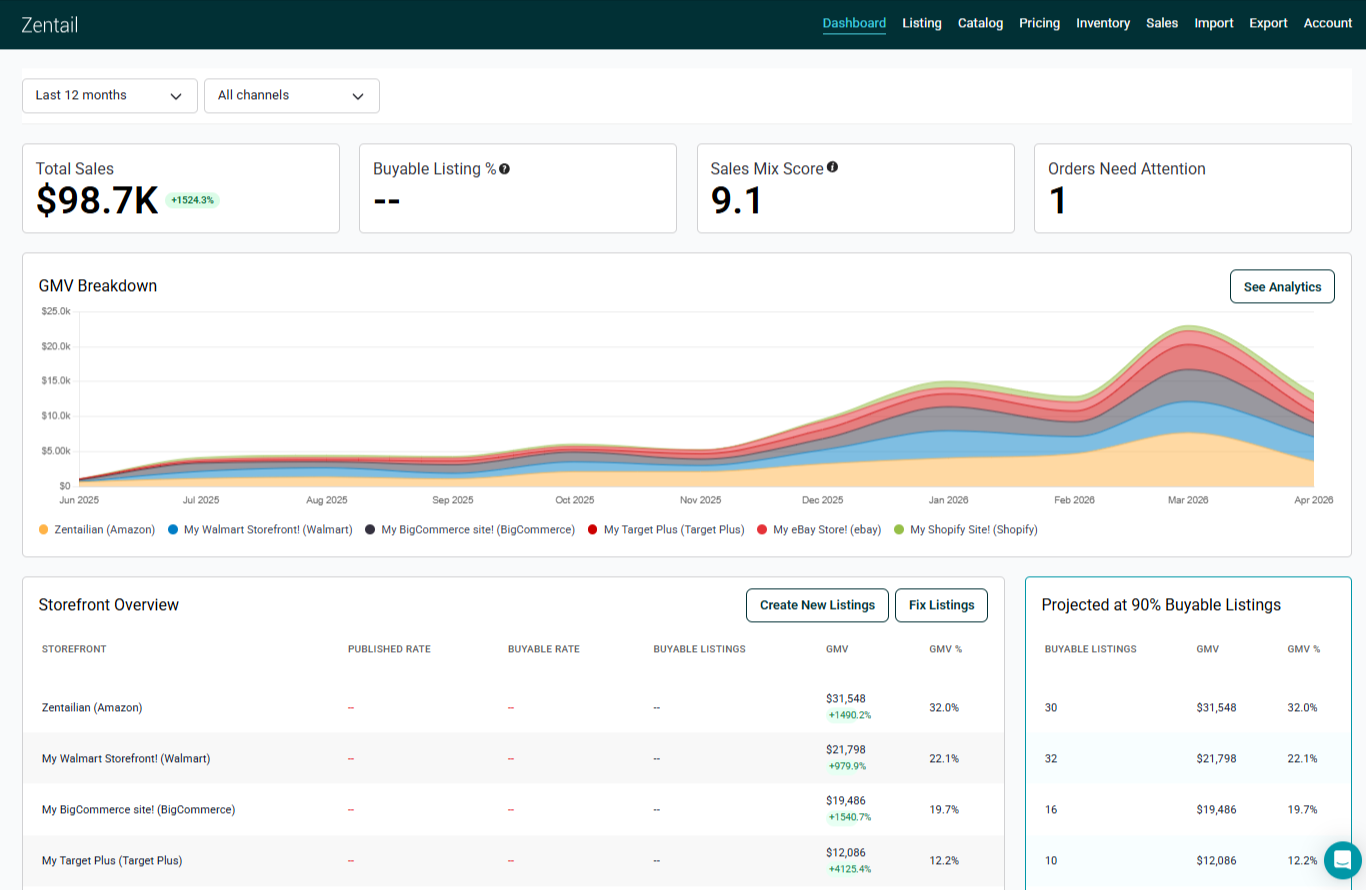The width and height of the screenshot is (1366, 890).
Task: Select My Target Plus (Target Plus) row name
Action: (x=112, y=861)
